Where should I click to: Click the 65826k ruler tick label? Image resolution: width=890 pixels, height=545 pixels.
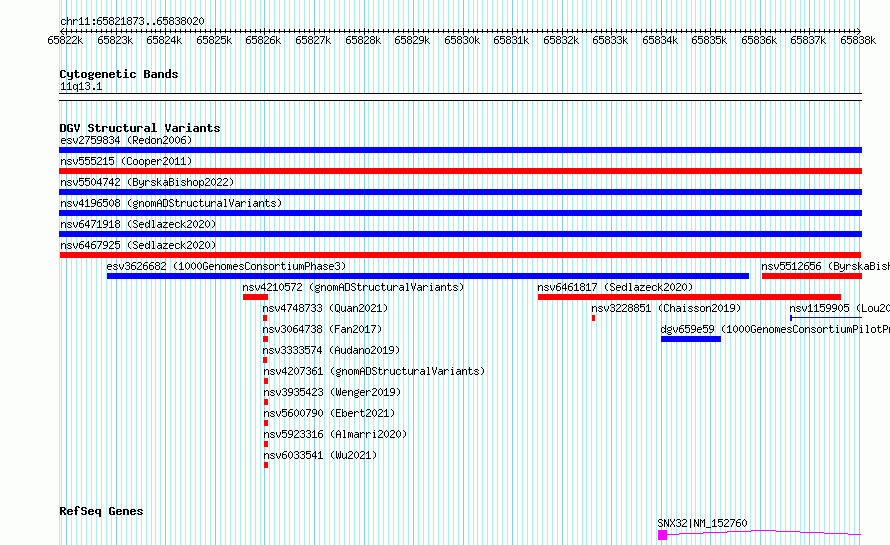pos(263,40)
